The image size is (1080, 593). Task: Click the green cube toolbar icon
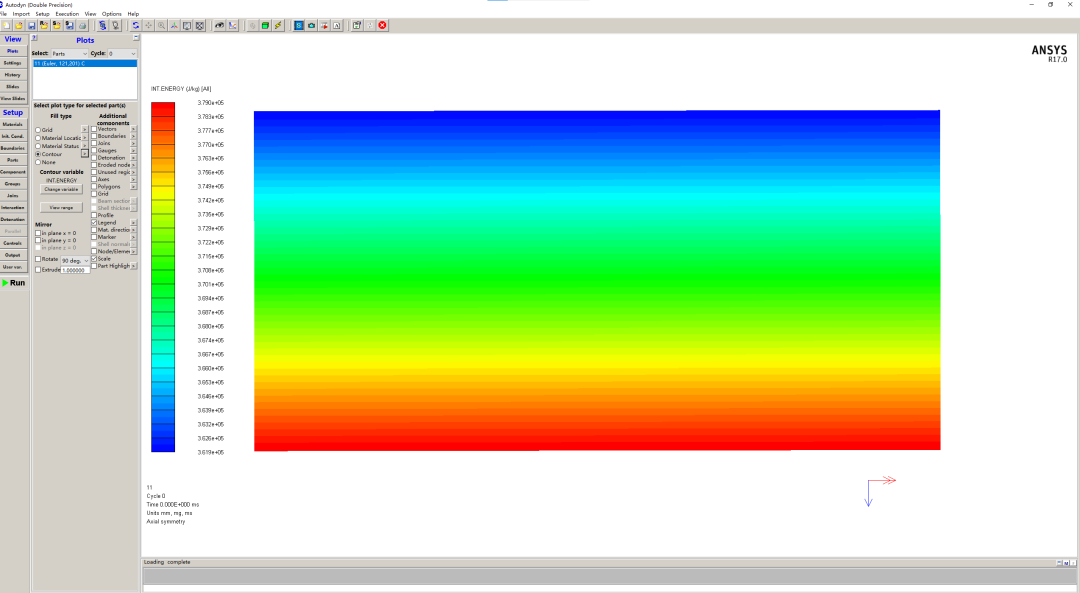pos(265,25)
